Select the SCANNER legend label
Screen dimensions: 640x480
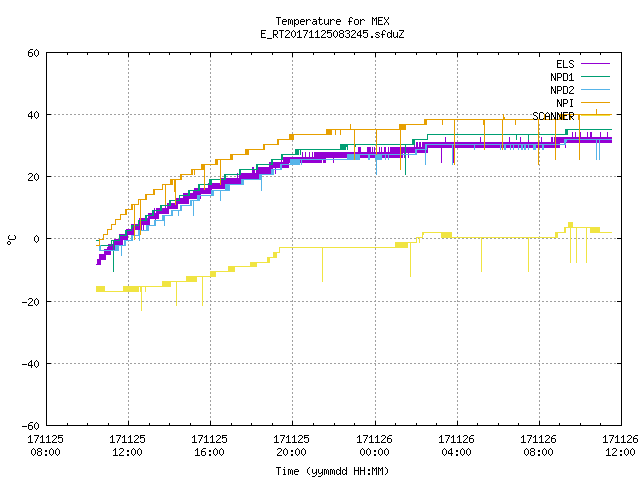point(553,116)
